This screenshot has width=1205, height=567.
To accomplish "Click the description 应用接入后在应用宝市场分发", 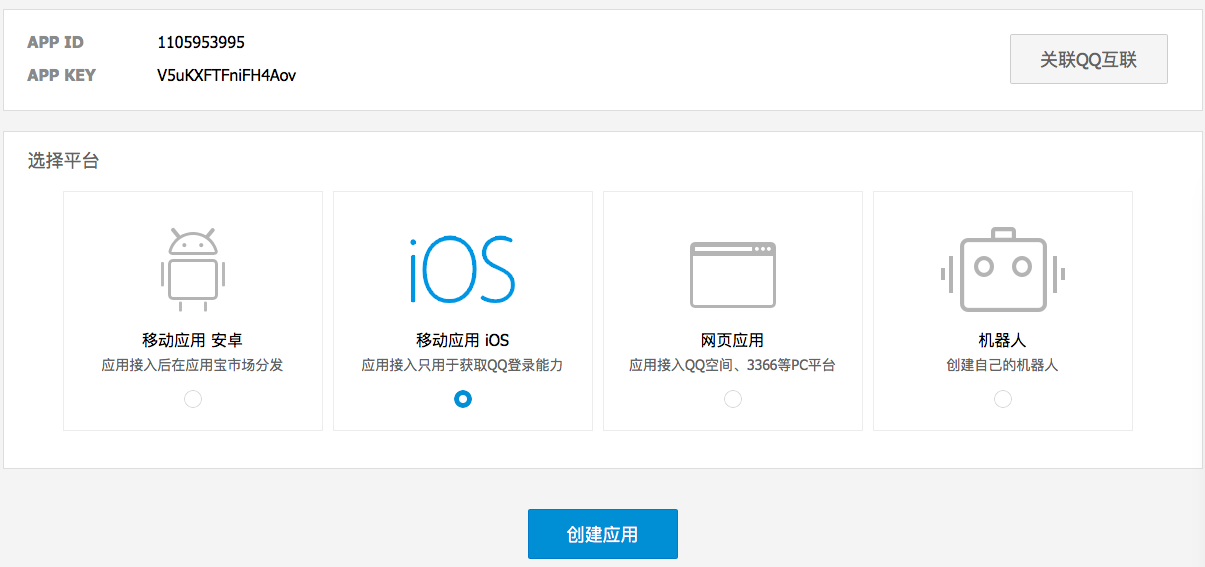I will pyautogui.click(x=193, y=366).
